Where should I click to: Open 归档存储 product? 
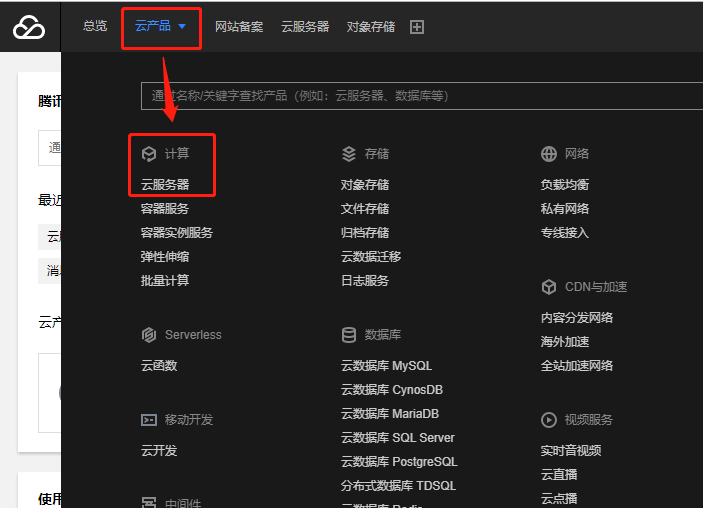365,233
